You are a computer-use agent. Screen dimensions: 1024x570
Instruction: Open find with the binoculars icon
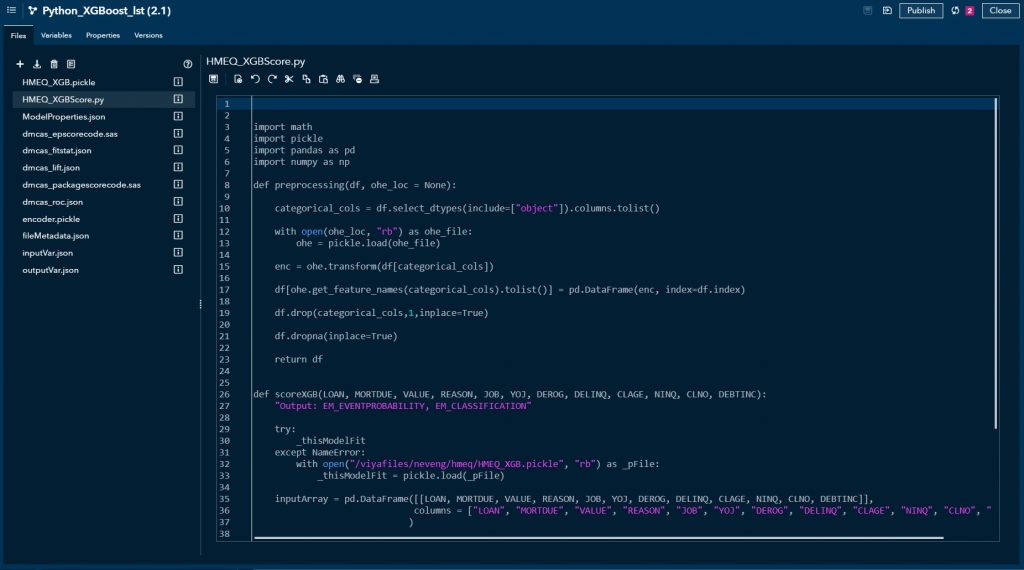pos(340,79)
